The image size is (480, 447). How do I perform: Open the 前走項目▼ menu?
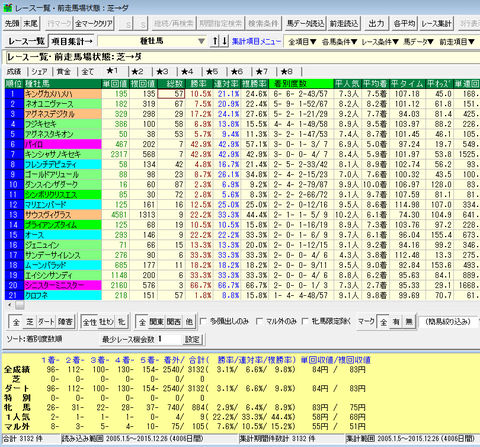click(x=457, y=42)
